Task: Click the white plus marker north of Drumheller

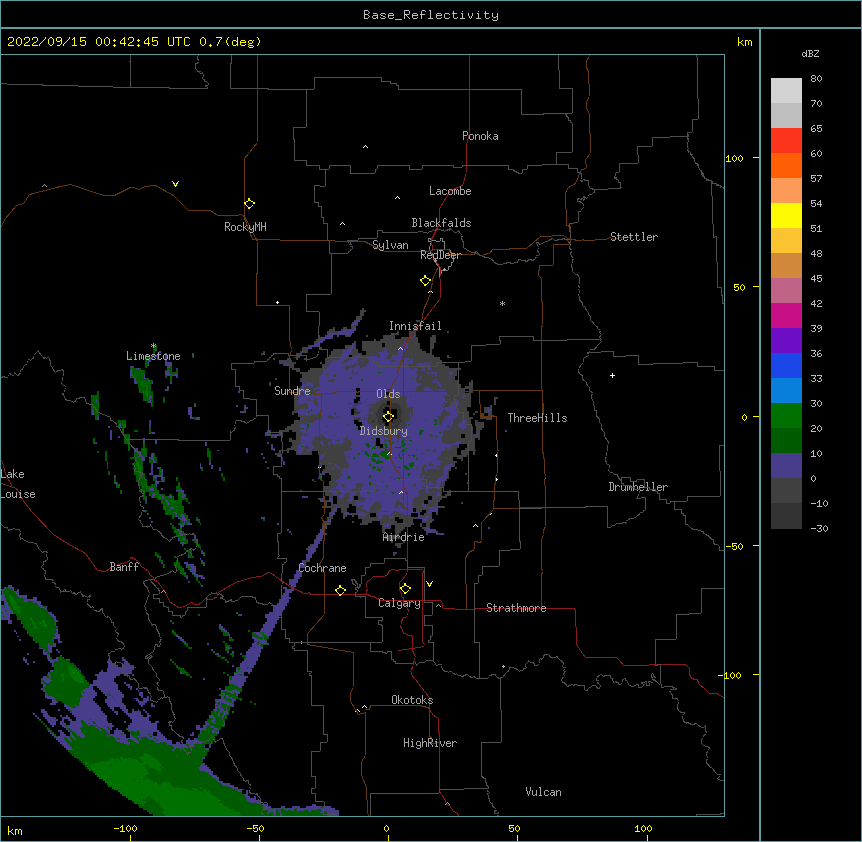Action: coord(612,375)
